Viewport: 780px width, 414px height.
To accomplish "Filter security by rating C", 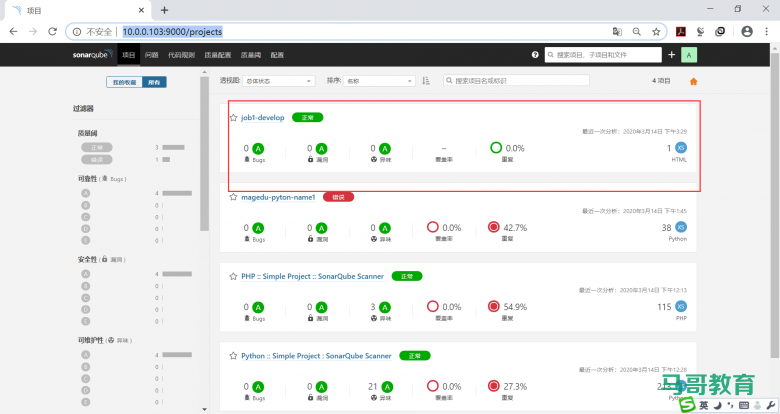I will (86, 298).
